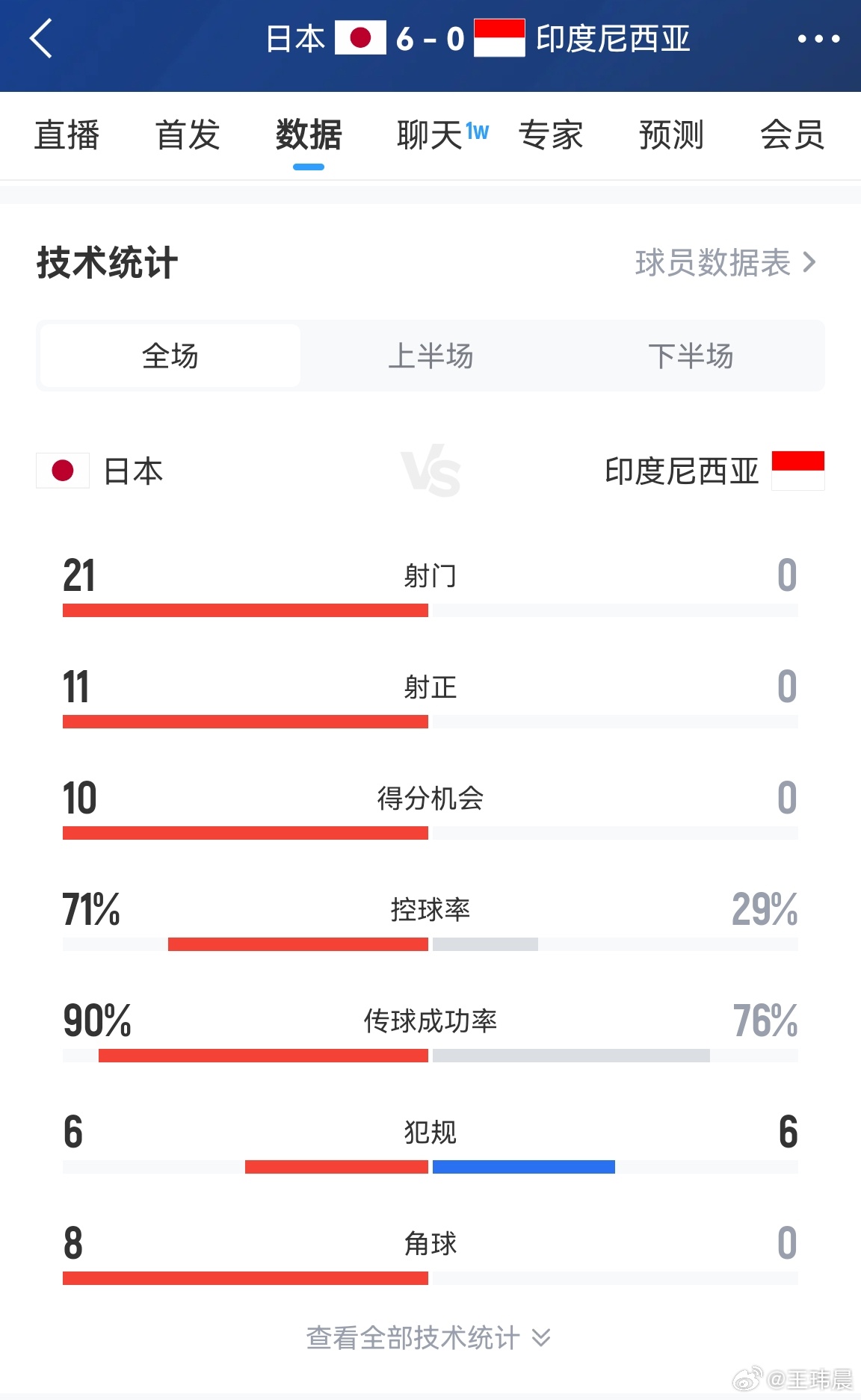The width and height of the screenshot is (861, 1400).
Task: Switch to the 直播 tab
Action: [x=67, y=135]
